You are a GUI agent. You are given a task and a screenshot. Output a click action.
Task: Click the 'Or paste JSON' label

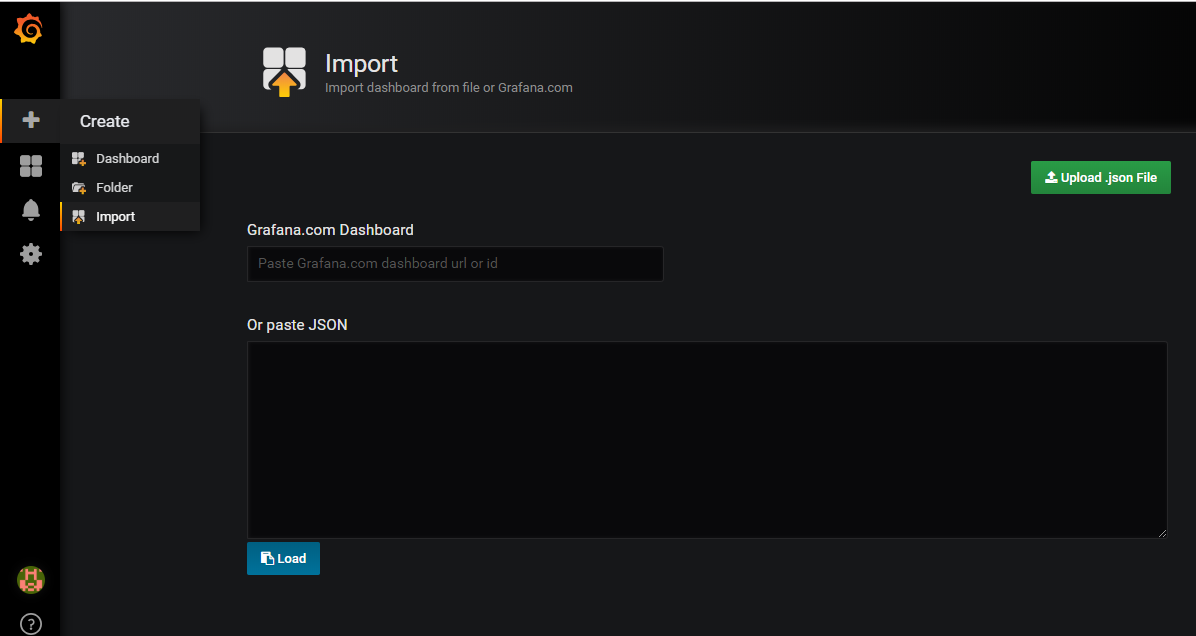[297, 326]
